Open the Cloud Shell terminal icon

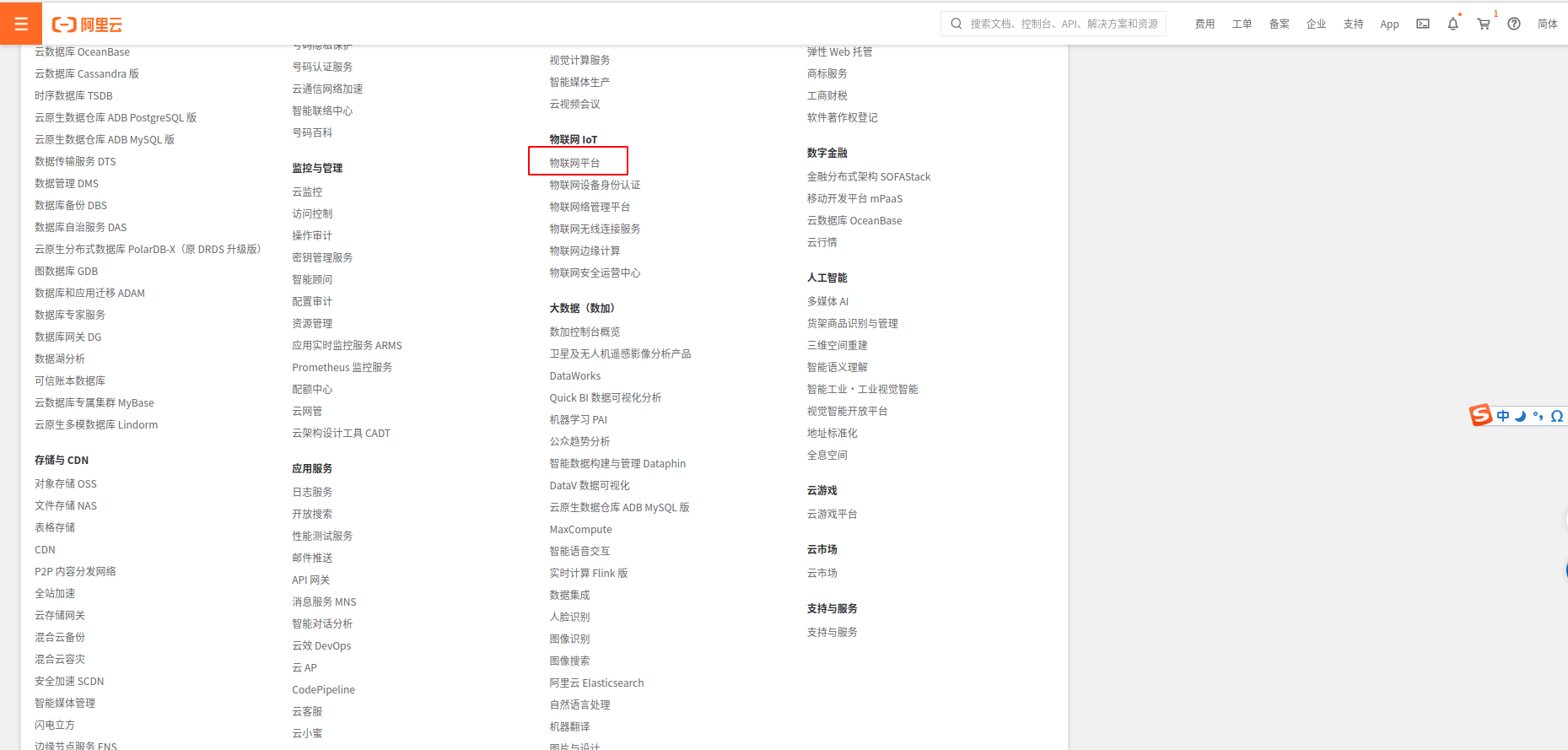tap(1423, 24)
